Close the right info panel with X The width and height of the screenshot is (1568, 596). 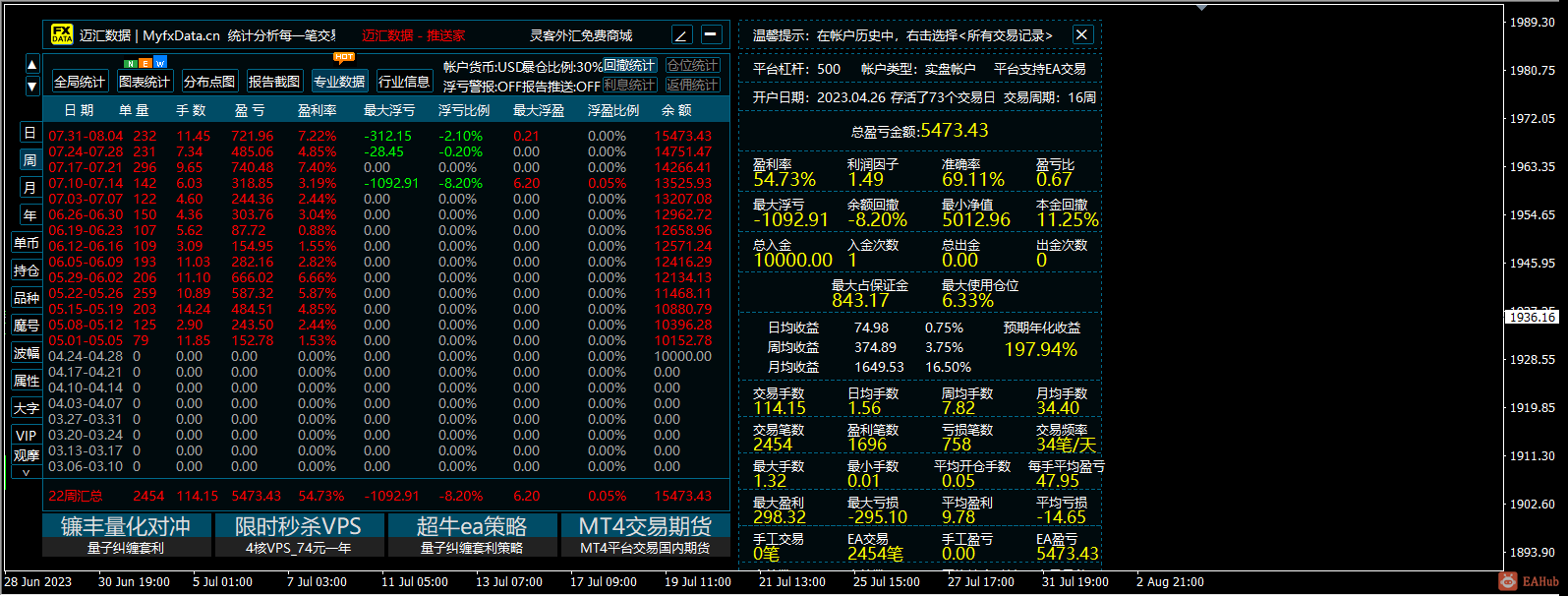(x=1081, y=35)
